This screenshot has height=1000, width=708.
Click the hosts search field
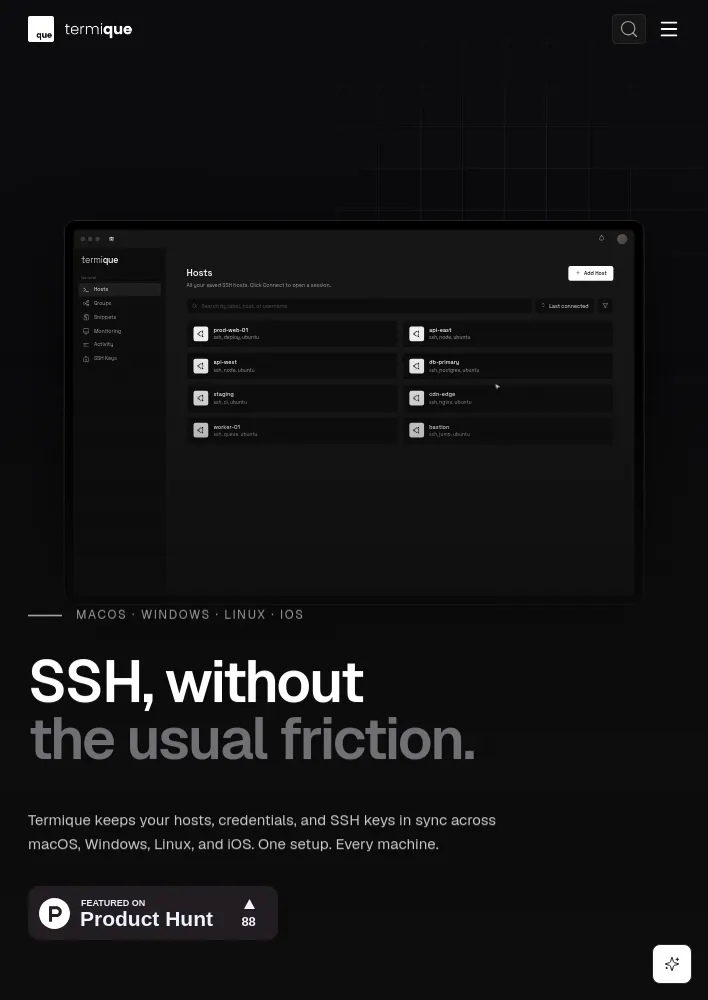[359, 306]
